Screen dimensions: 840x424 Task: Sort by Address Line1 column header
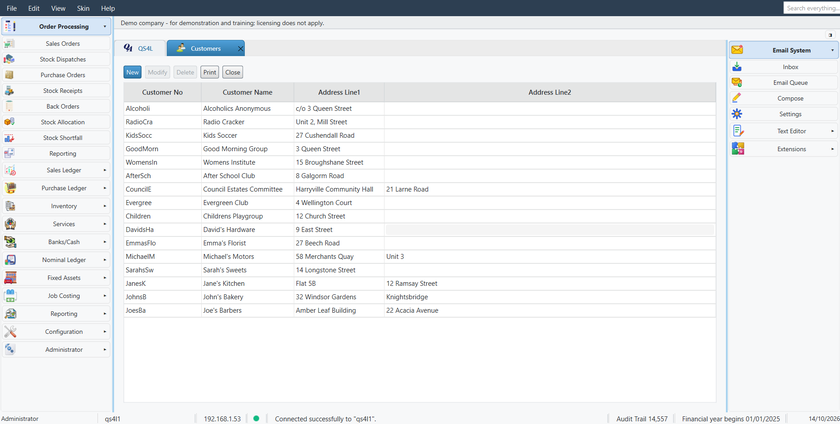(x=339, y=92)
